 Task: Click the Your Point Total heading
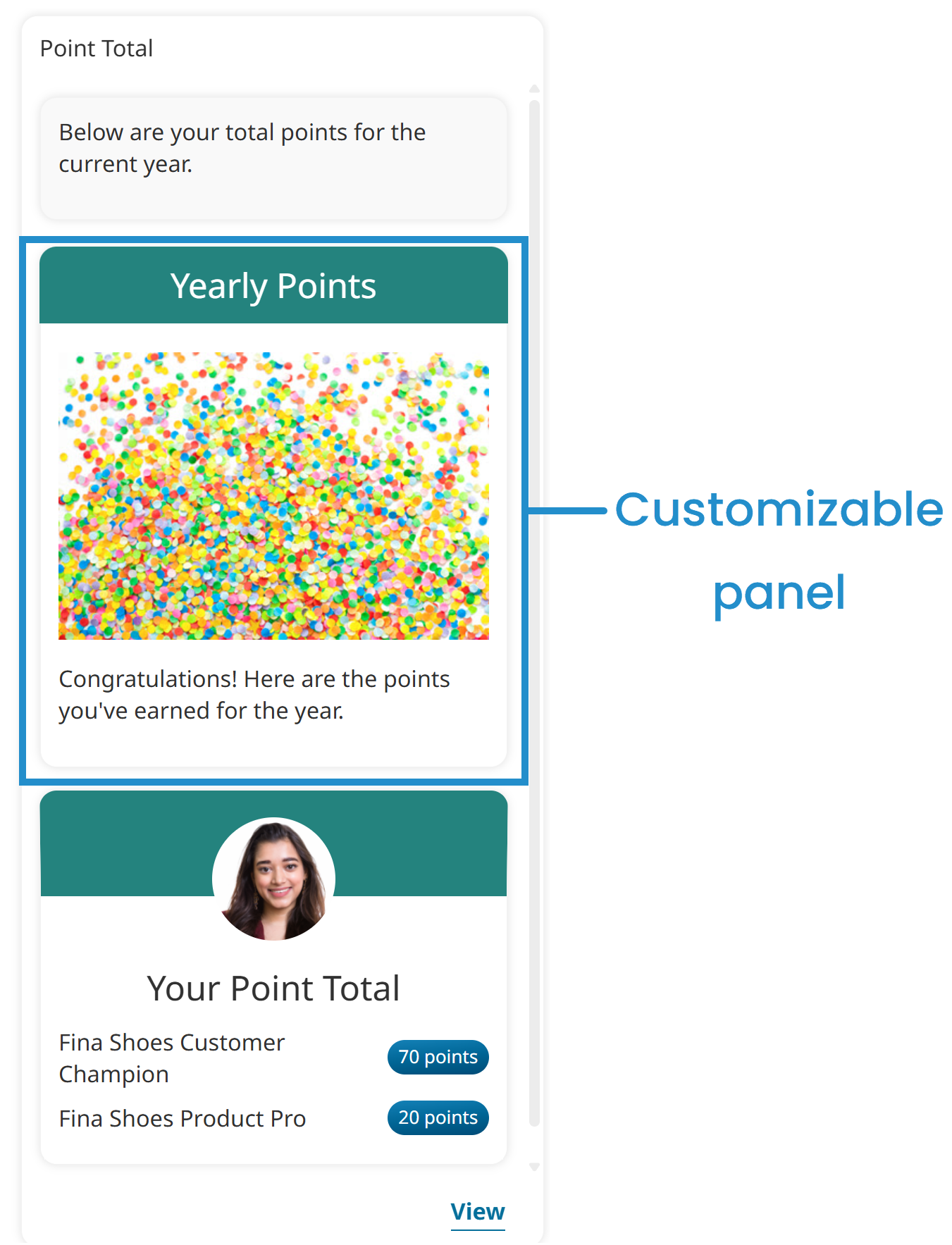274,988
